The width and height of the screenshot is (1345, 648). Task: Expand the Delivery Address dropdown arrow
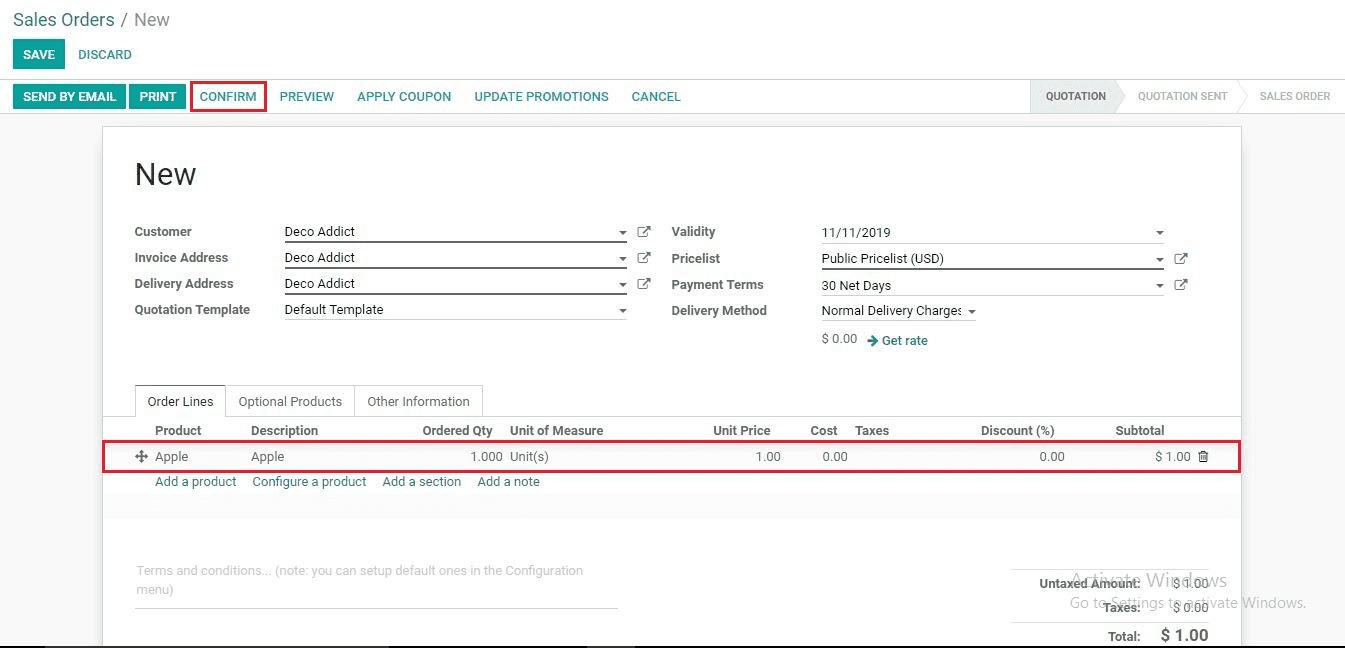pyautogui.click(x=622, y=285)
